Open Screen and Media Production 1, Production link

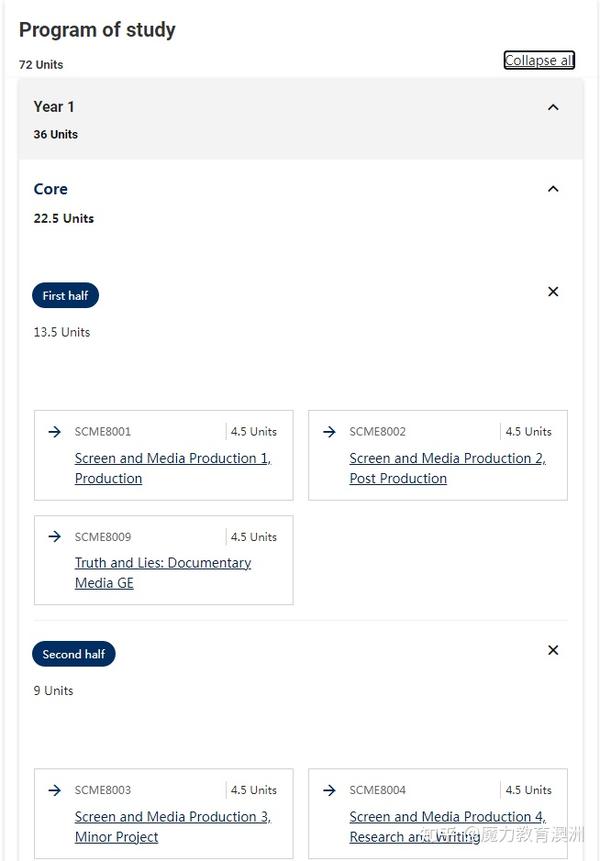[173, 468]
